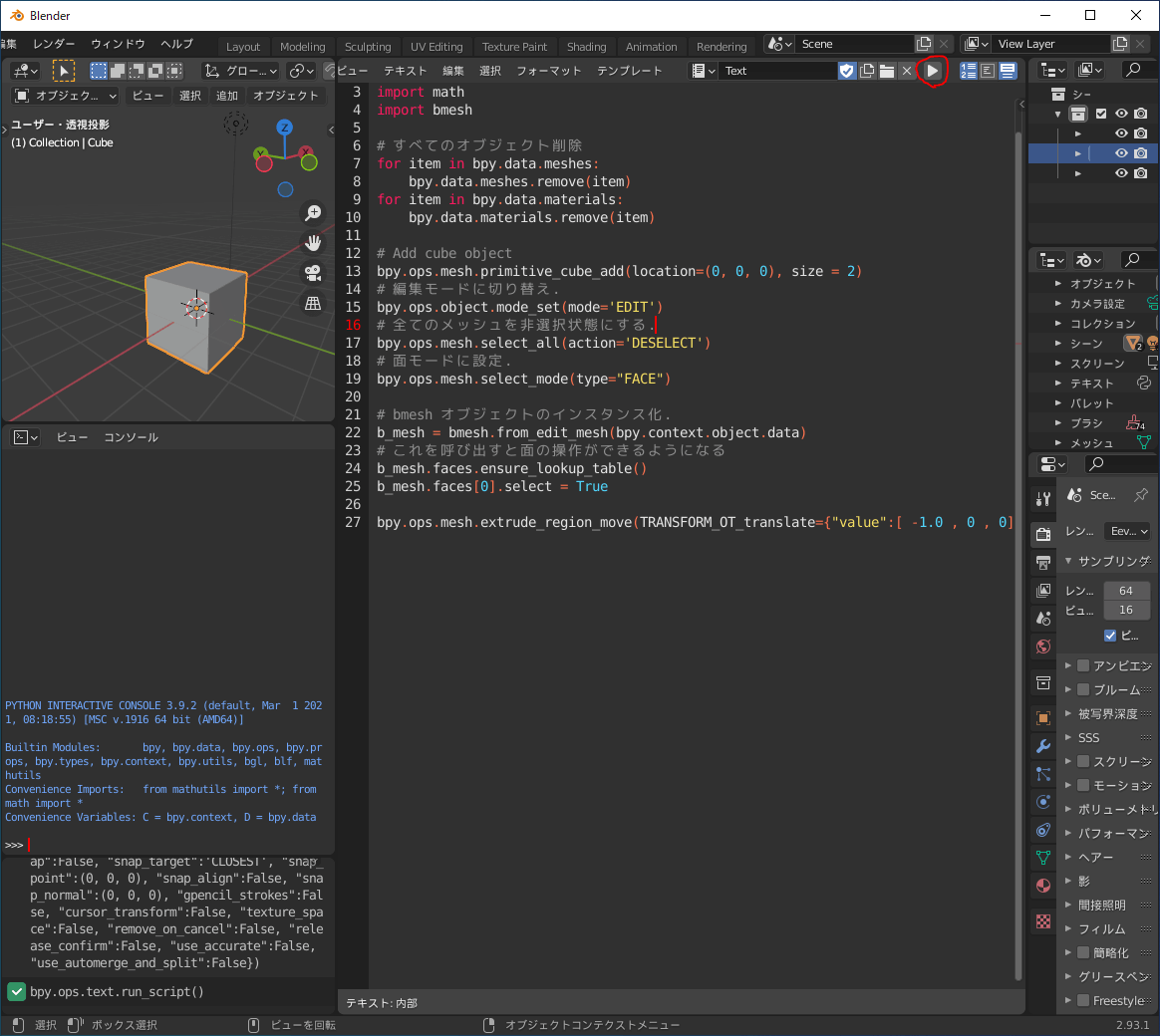The image size is (1160, 1036).
Task: Open the ヘルプ menu
Action: [x=176, y=45]
